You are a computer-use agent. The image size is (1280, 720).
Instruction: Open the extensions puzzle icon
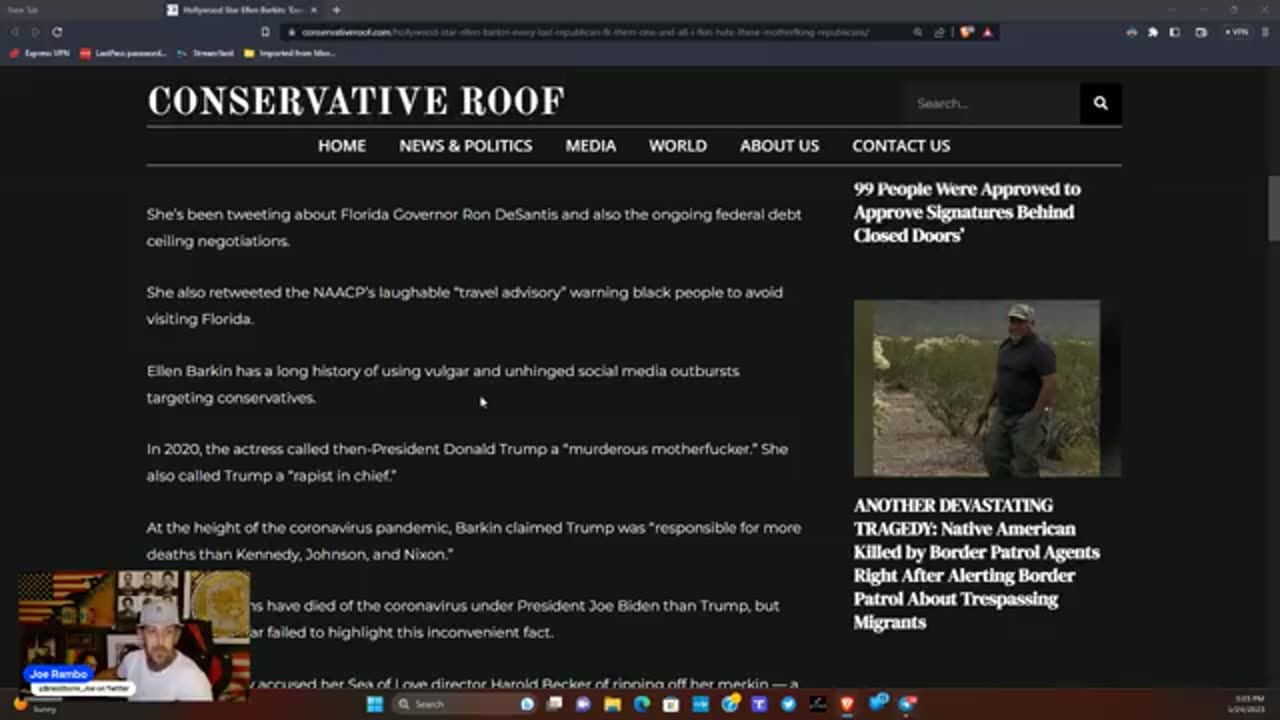pyautogui.click(x=1153, y=32)
